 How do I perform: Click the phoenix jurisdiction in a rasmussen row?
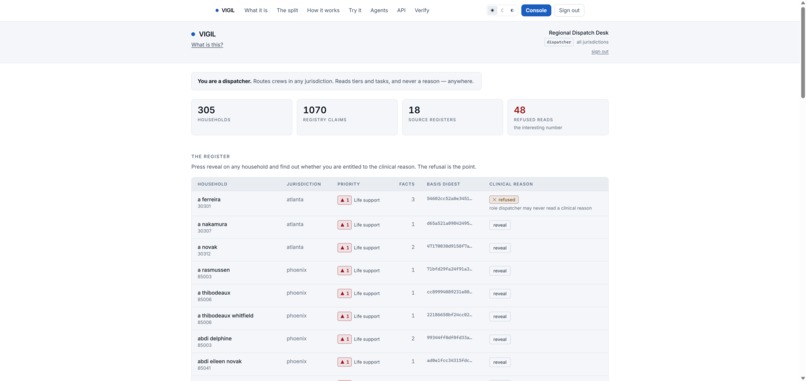[297, 270]
